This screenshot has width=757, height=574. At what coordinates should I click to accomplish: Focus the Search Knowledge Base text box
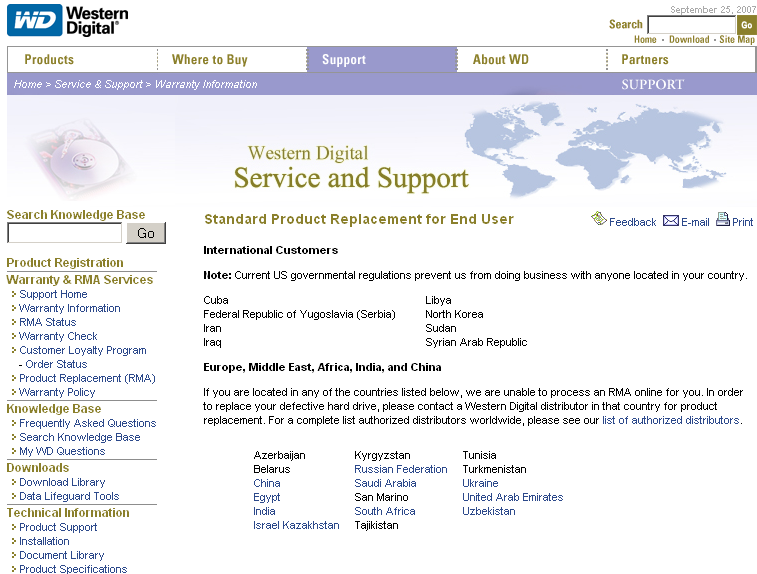[x=65, y=233]
